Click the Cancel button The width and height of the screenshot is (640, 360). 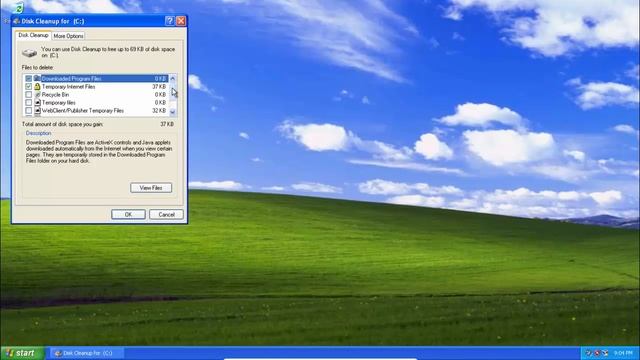coord(166,214)
